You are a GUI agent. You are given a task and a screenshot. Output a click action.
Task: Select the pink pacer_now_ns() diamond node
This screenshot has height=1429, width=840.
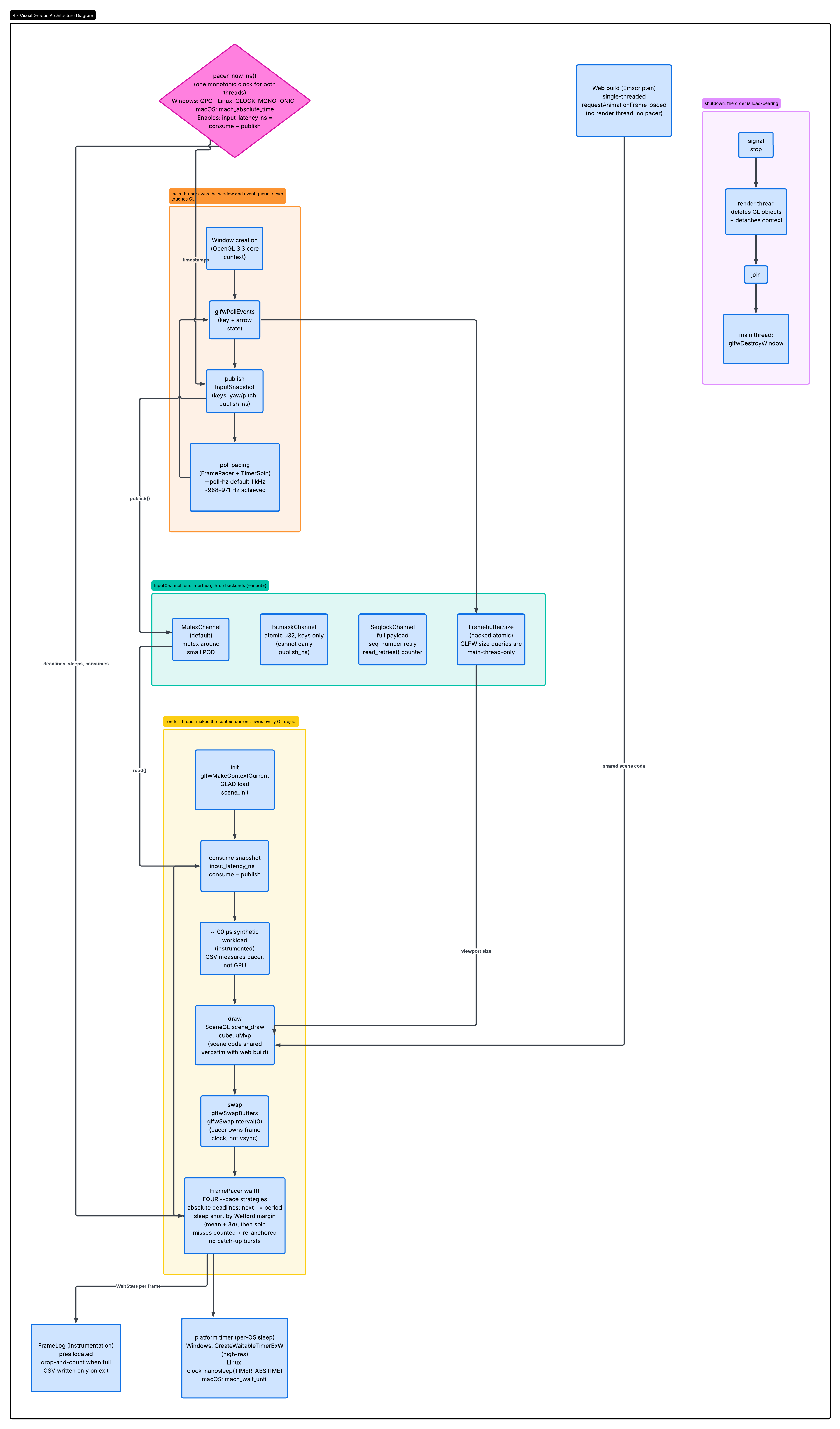point(235,101)
